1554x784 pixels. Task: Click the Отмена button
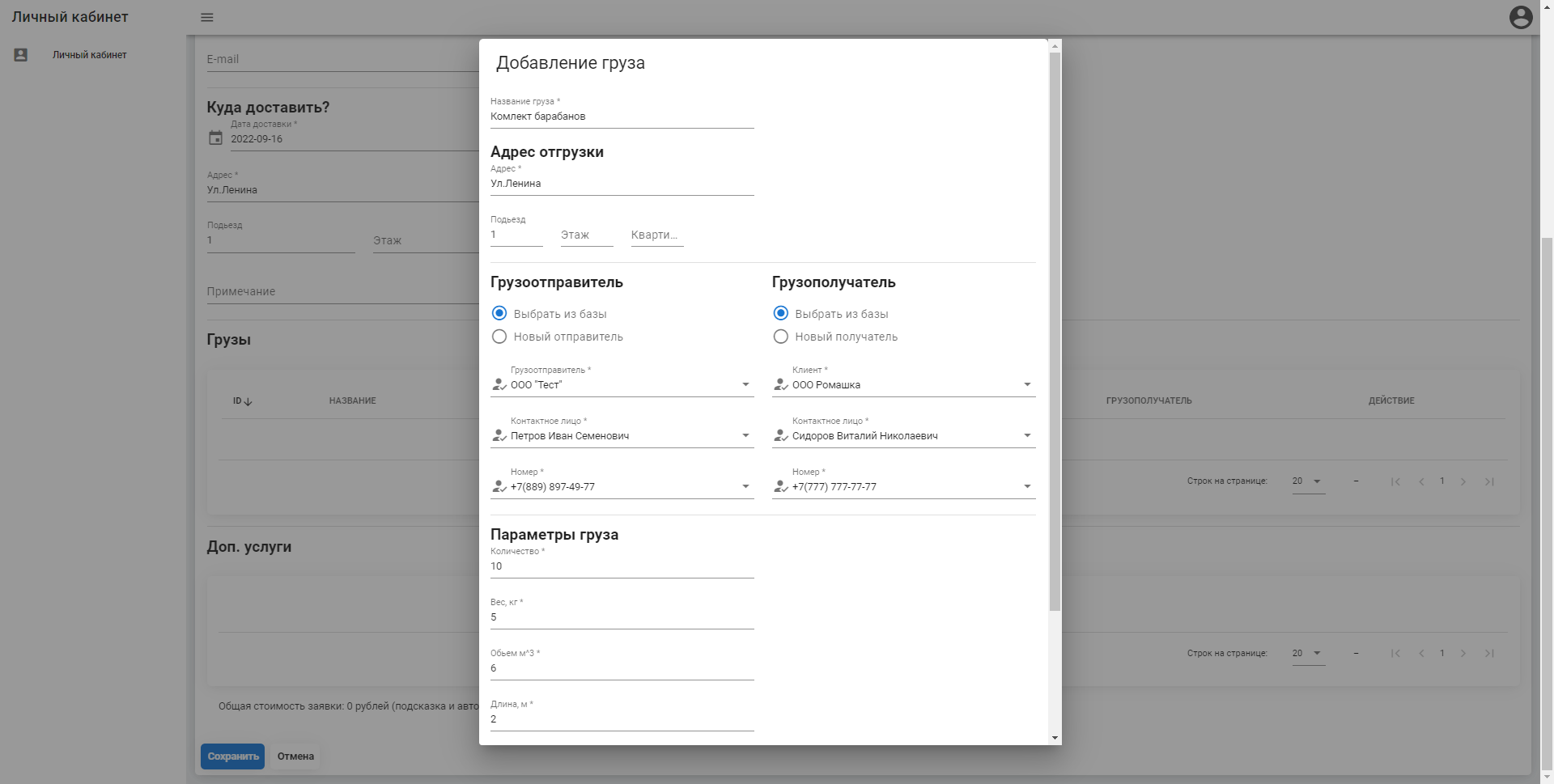295,756
